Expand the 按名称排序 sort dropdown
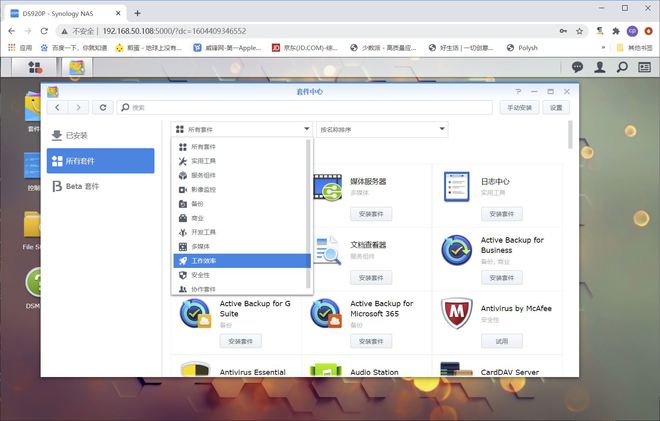This screenshot has width=660, height=421. click(x=382, y=129)
